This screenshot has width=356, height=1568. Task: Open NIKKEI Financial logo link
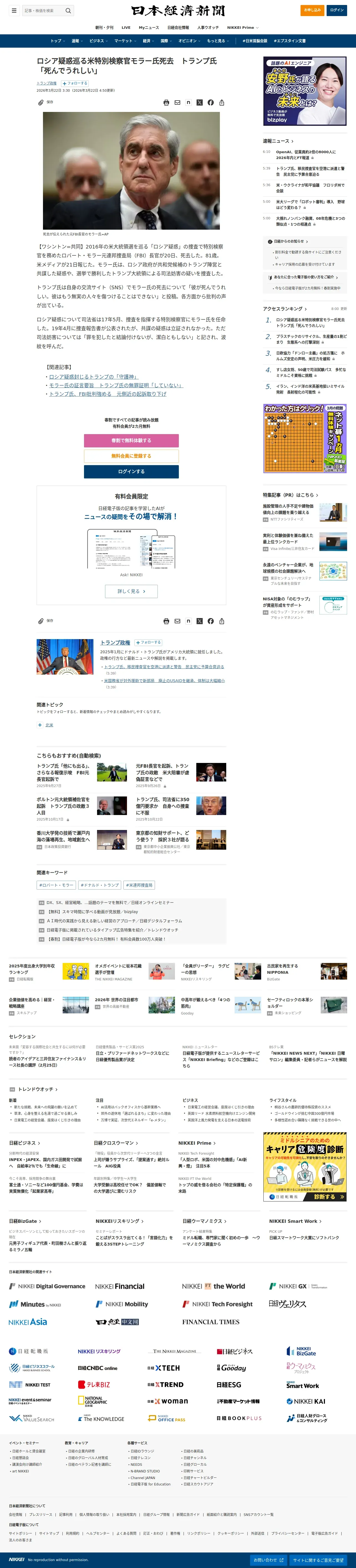[120, 1286]
